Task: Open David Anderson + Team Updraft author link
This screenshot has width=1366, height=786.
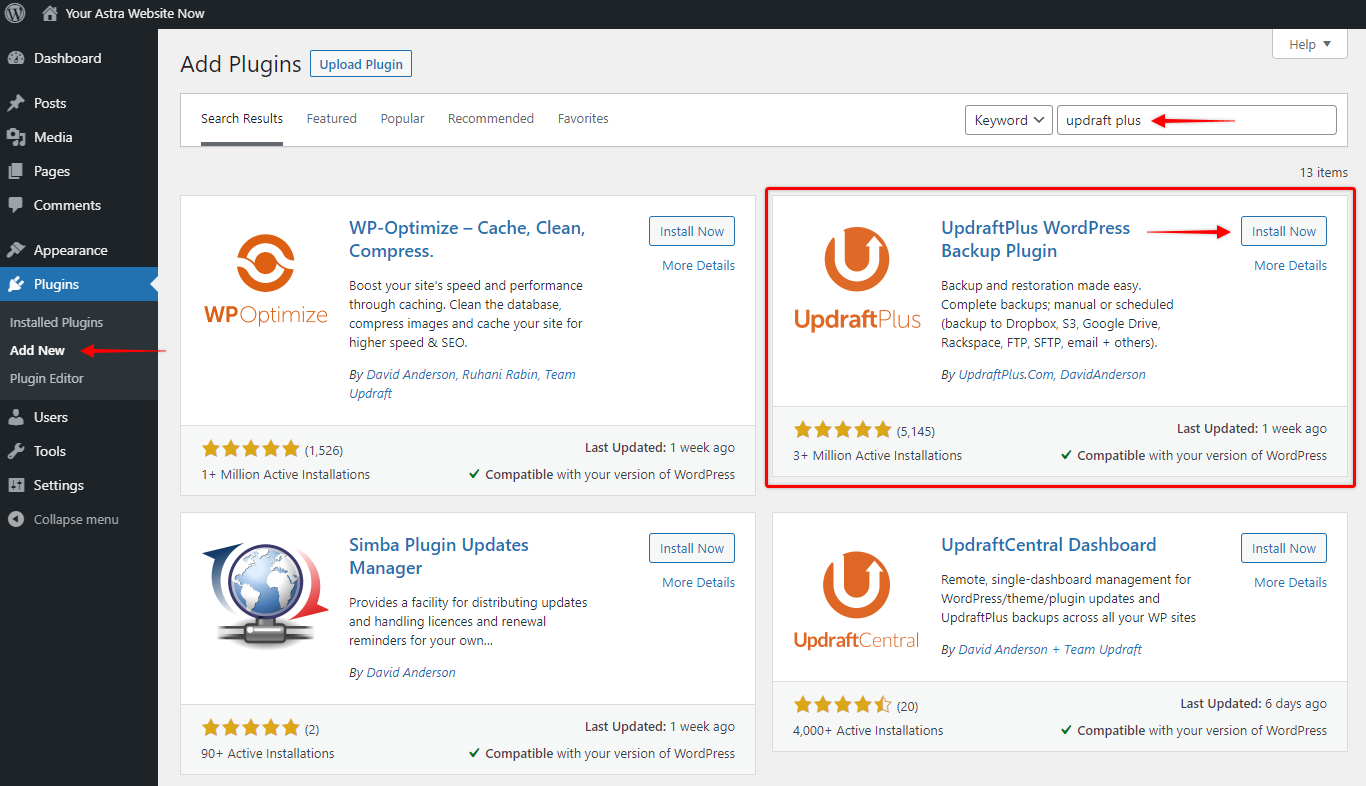Action: pos(1050,649)
